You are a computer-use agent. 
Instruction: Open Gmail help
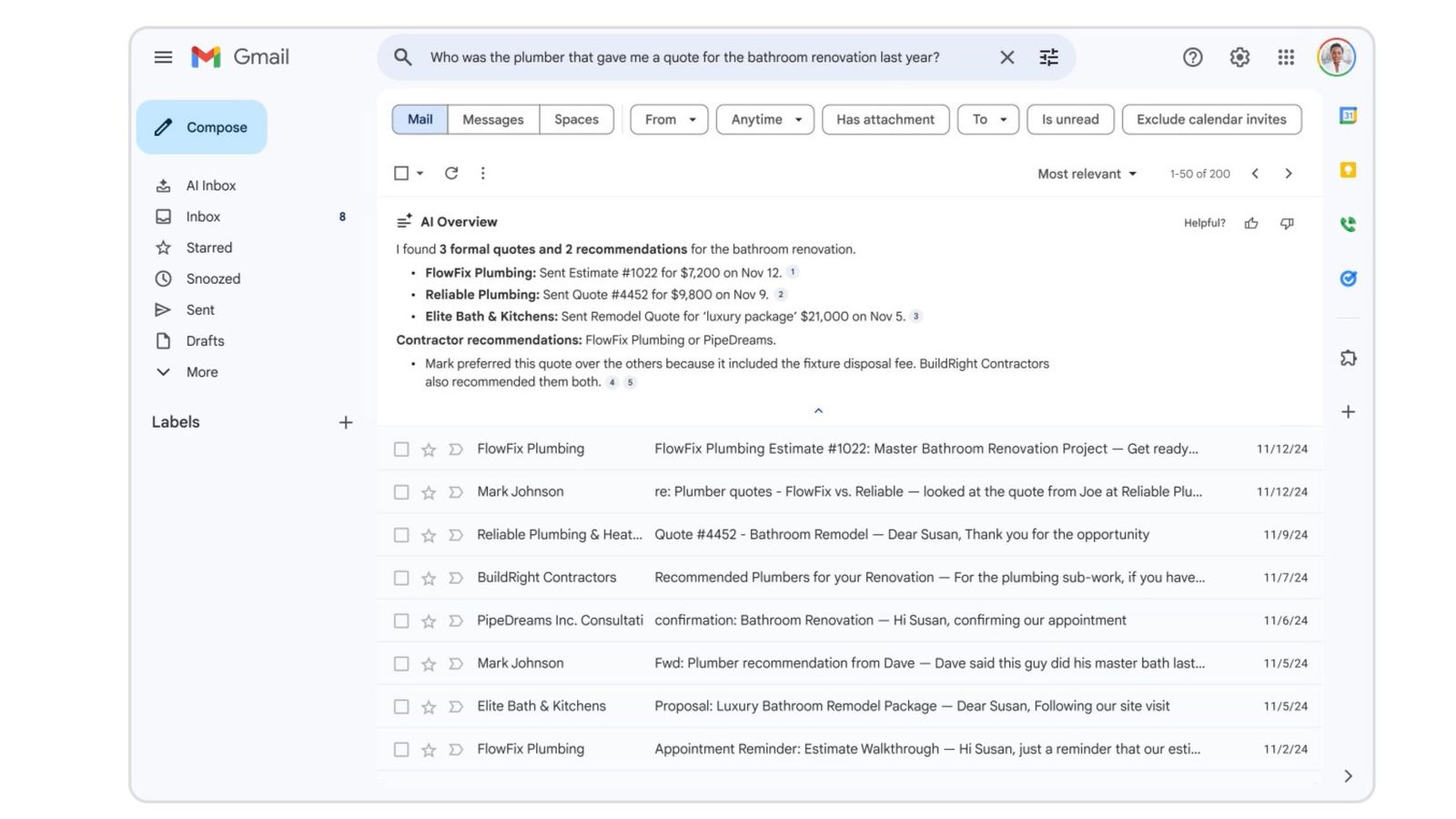click(1192, 57)
